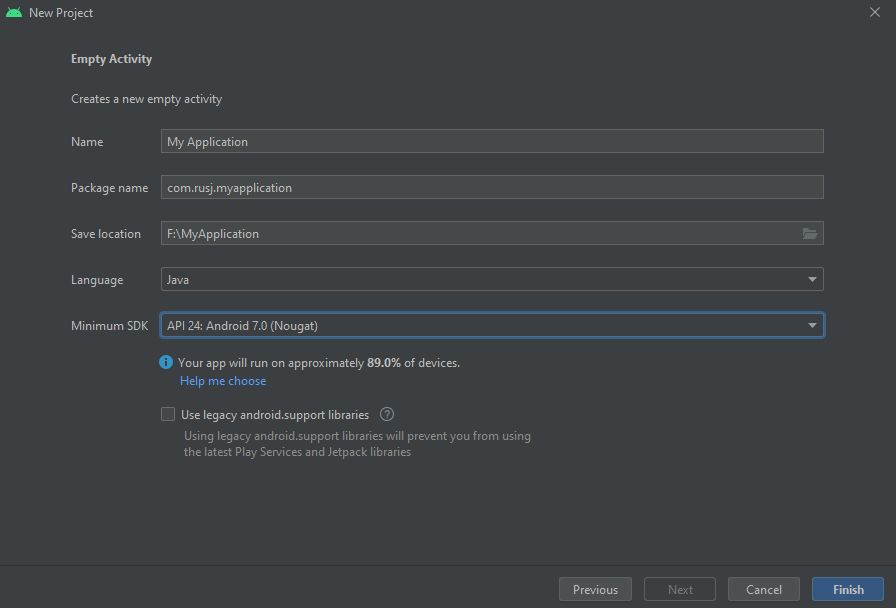
Task: Click the Minimum SDK label
Action: pyautogui.click(x=109, y=326)
